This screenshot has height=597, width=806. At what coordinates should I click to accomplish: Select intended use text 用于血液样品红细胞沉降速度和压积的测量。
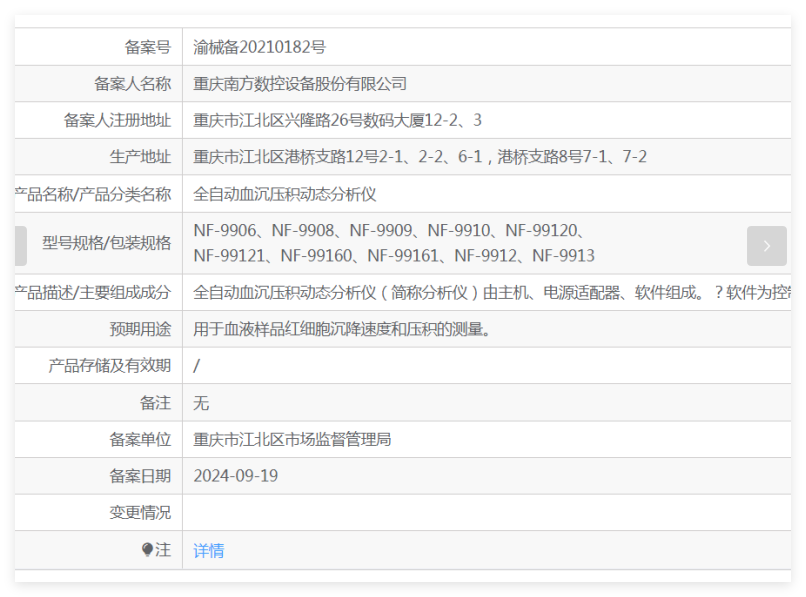tap(342, 329)
